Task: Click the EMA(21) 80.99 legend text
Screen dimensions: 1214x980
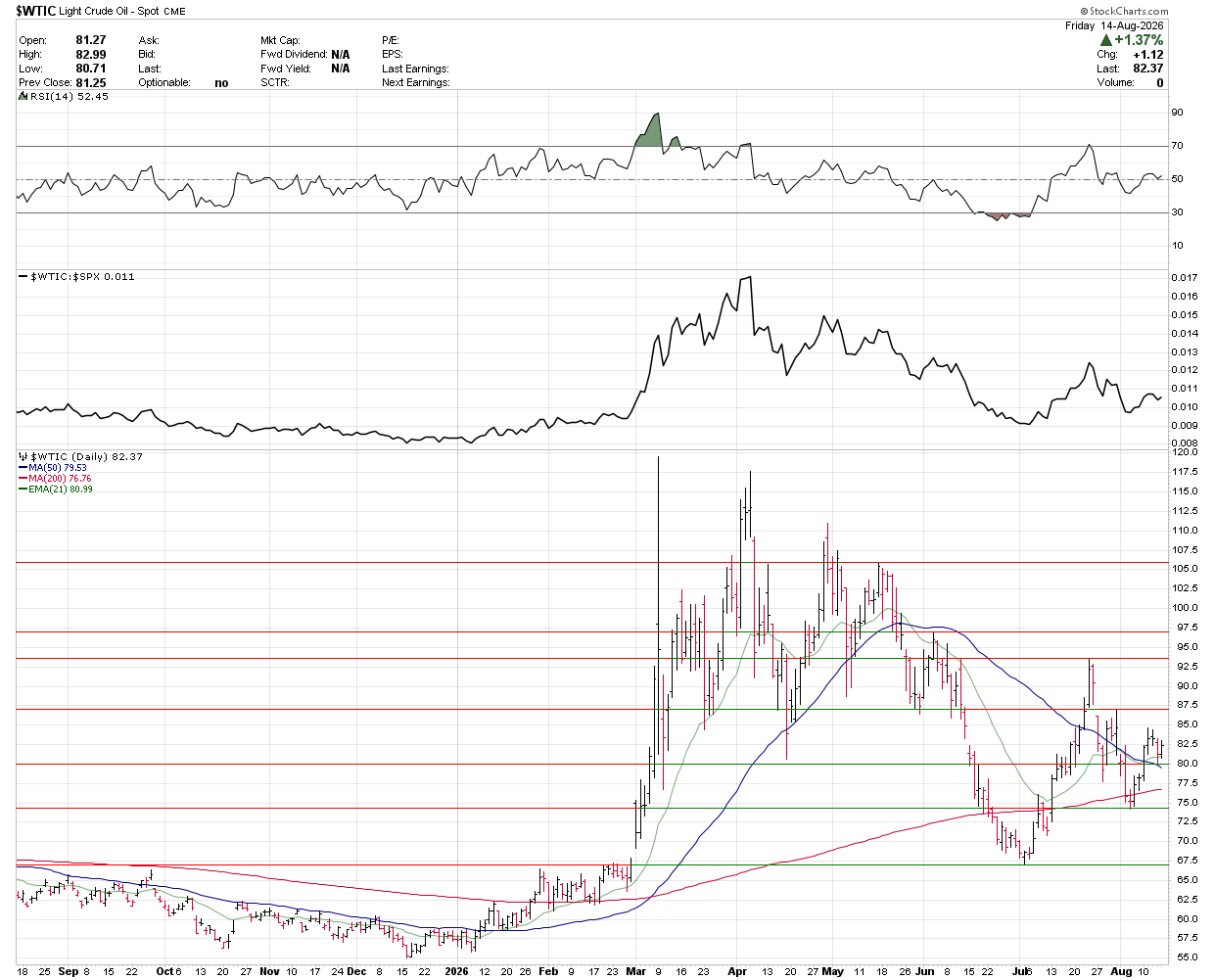Action: pos(60,490)
